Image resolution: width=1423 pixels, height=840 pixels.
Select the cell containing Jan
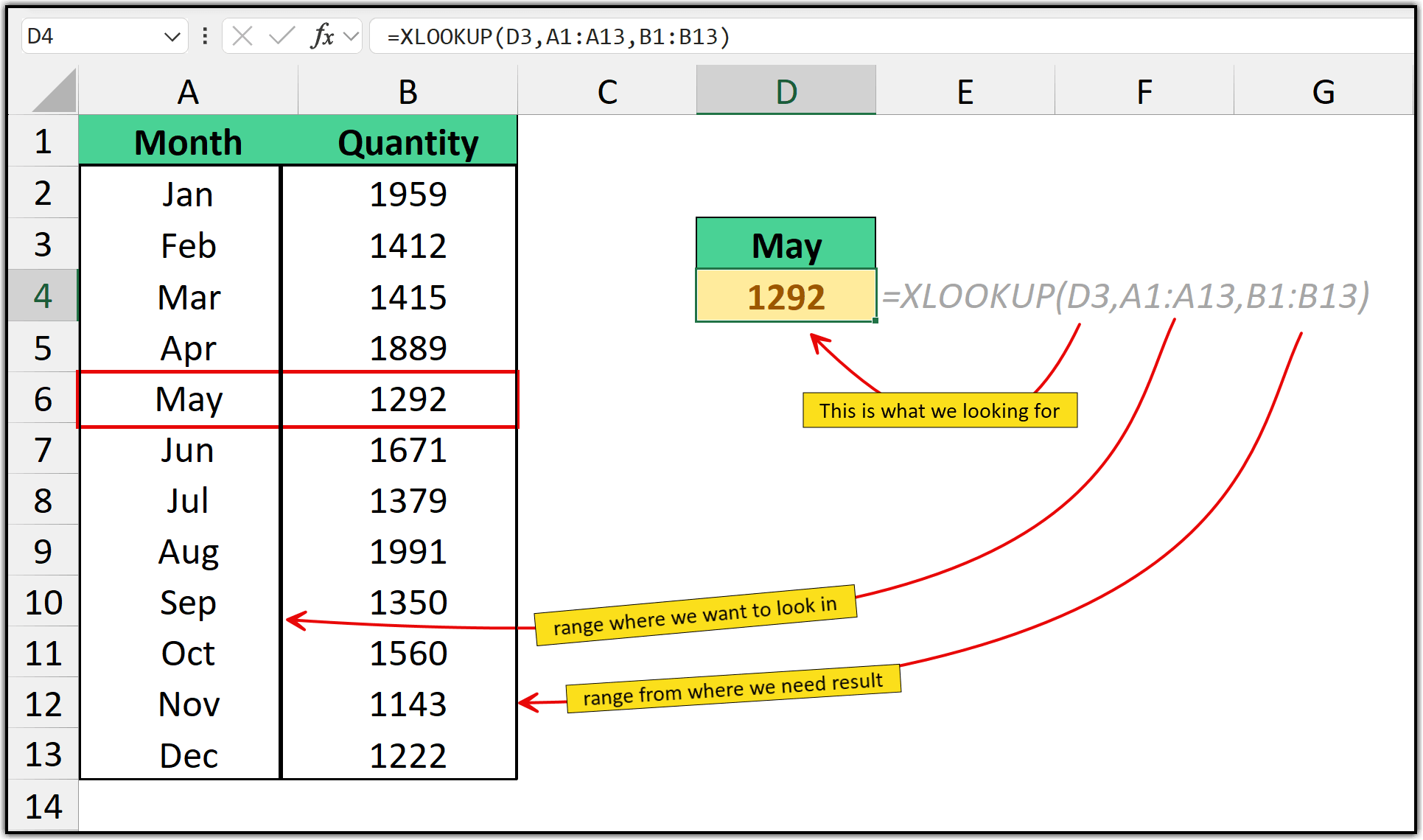[x=181, y=194]
